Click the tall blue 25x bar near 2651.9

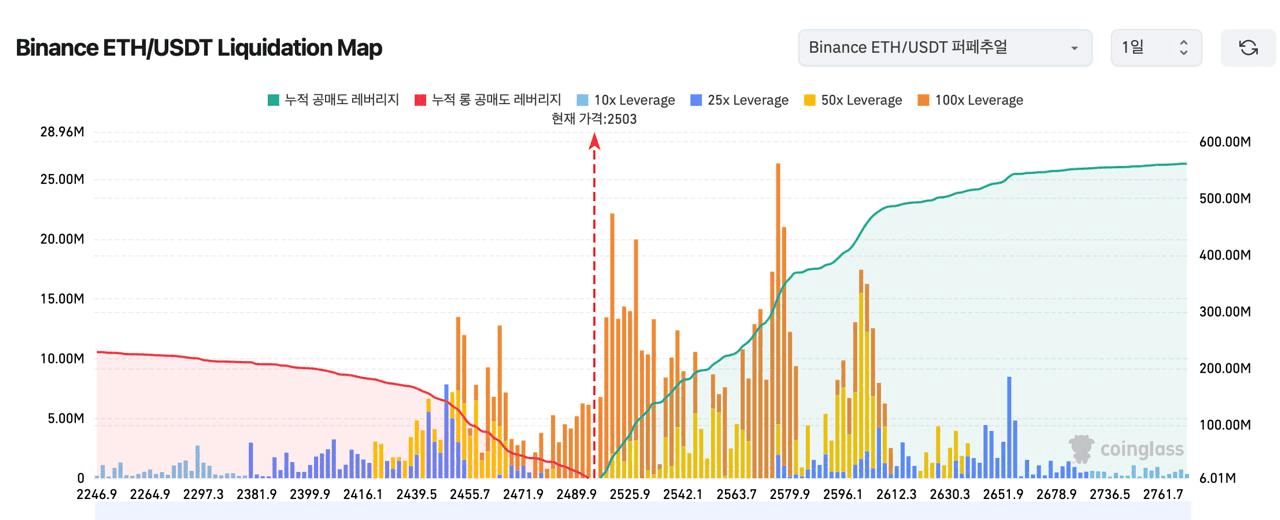point(1009,427)
